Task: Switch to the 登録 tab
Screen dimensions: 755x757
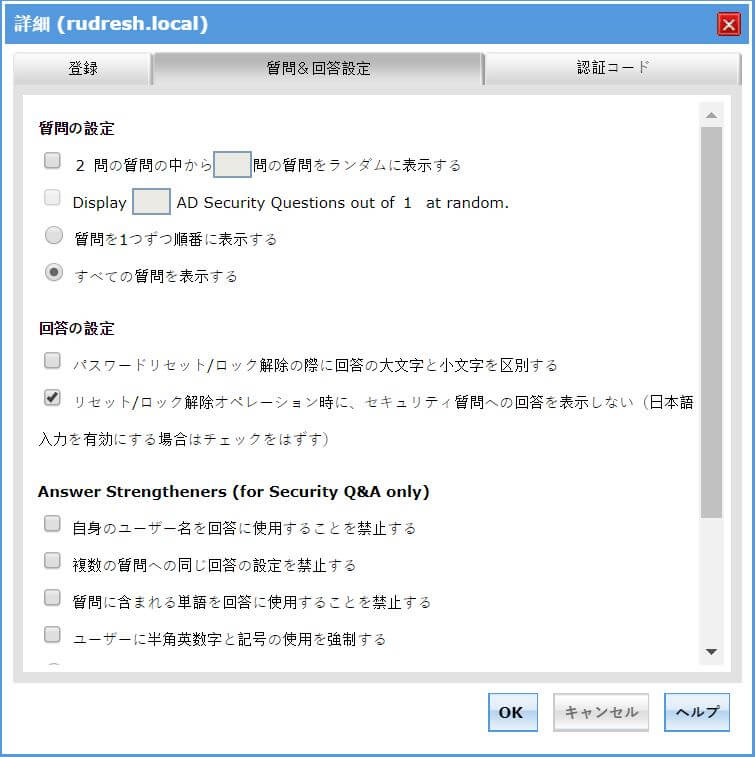Action: click(x=83, y=69)
